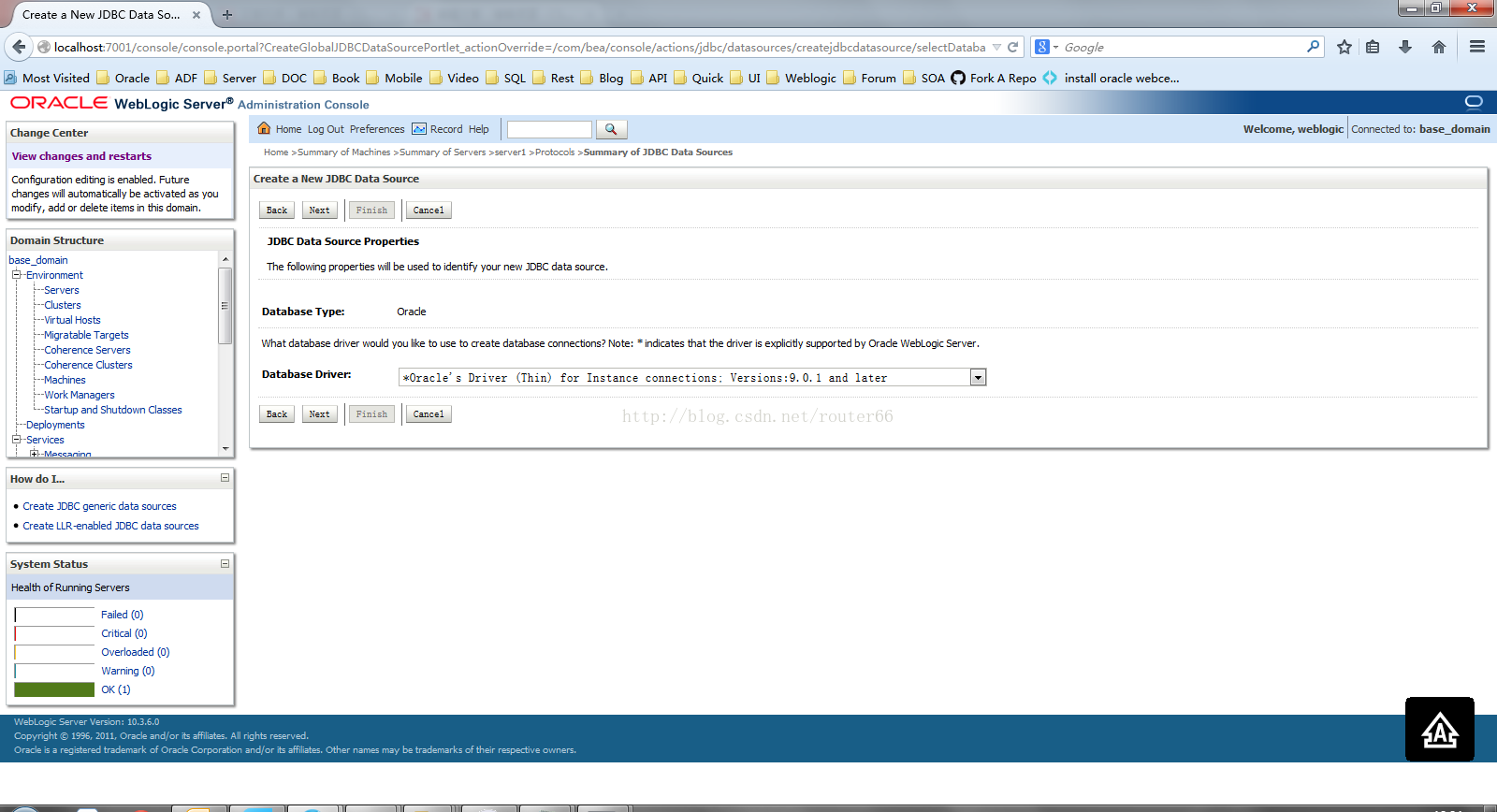
Task: Click the Google search field
Action: (1183, 47)
